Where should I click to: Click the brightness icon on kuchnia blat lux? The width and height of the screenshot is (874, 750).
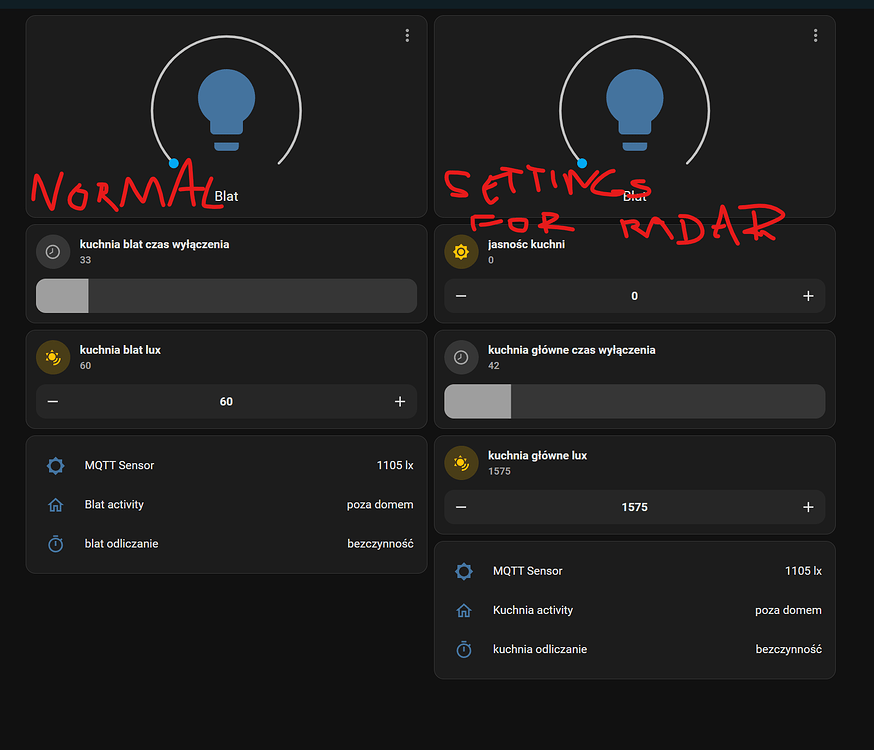click(52, 357)
